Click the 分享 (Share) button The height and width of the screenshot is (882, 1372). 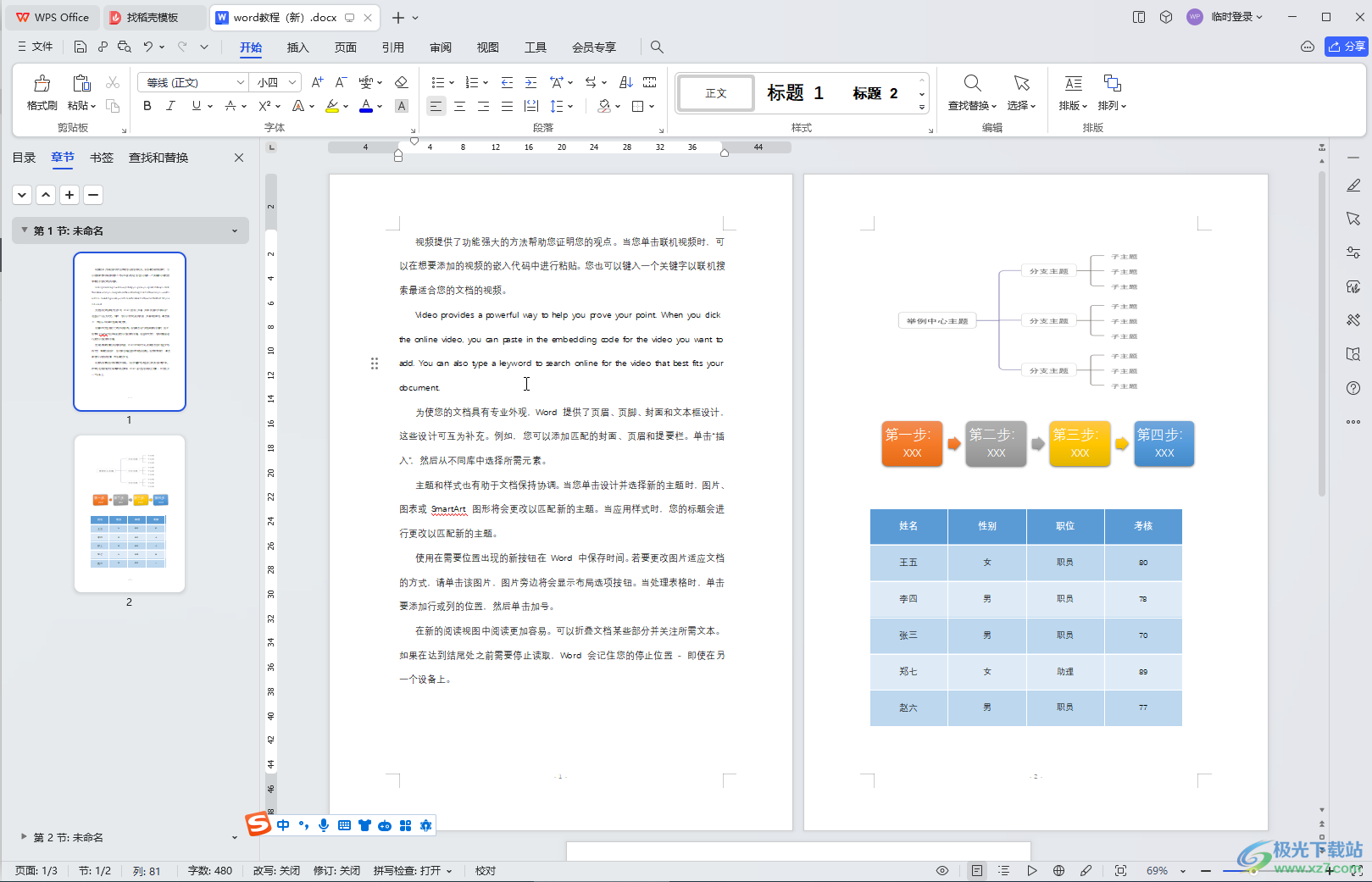coord(1347,47)
